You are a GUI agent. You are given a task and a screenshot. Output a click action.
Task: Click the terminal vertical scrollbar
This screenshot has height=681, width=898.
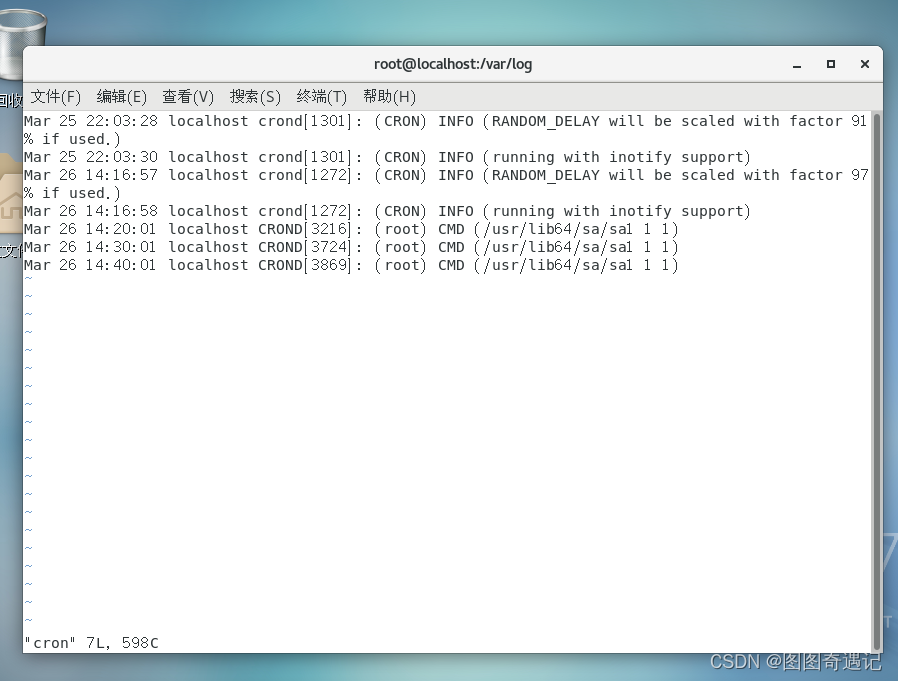(876, 382)
